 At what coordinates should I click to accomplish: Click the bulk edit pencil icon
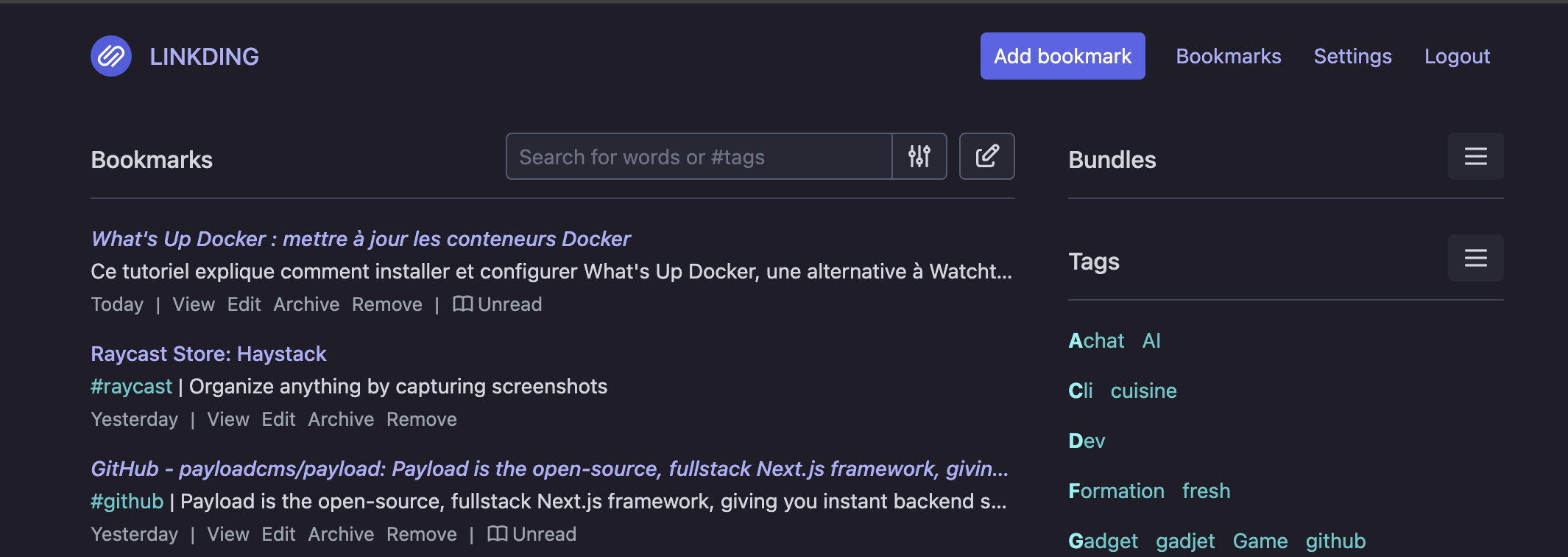[x=986, y=156]
